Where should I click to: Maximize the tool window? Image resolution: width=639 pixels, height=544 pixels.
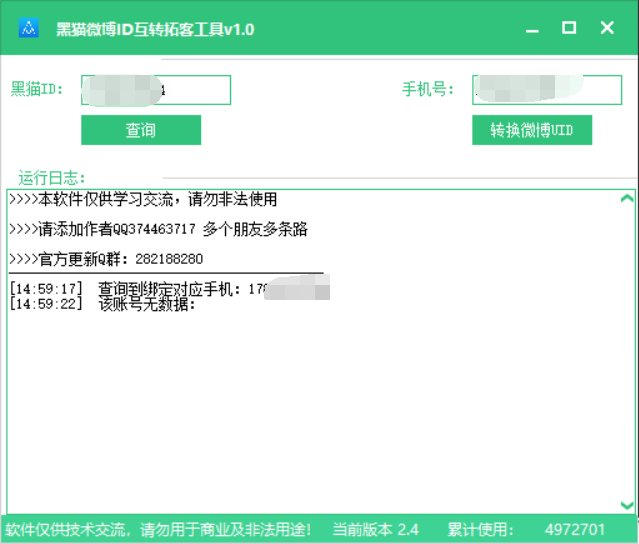click(x=568, y=28)
